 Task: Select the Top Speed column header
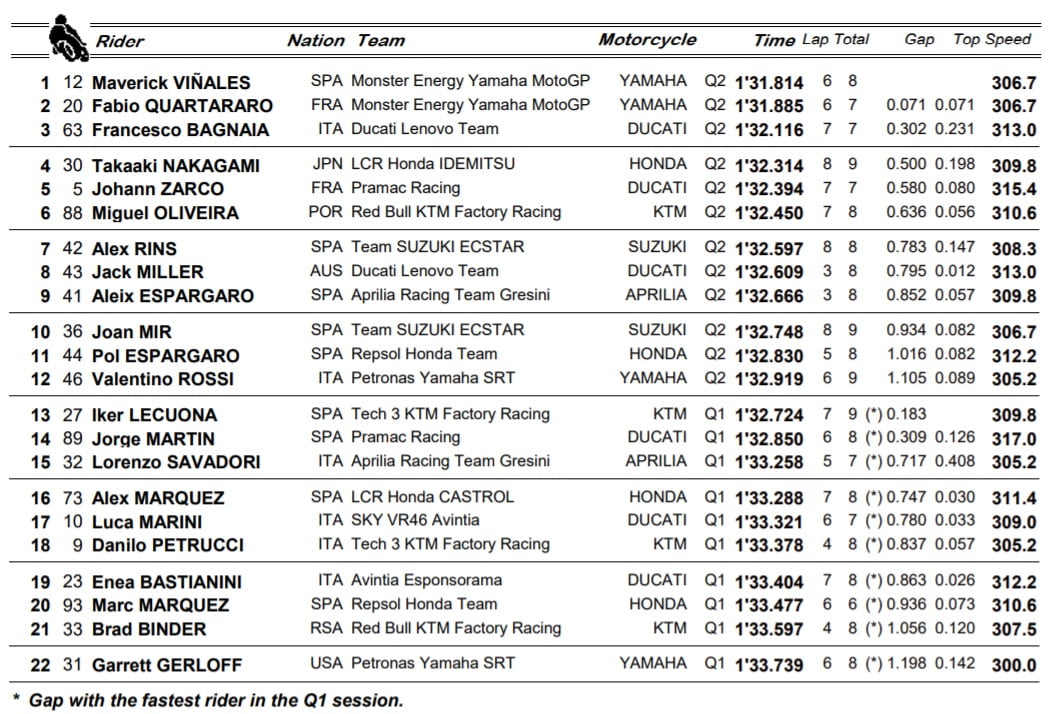click(992, 40)
